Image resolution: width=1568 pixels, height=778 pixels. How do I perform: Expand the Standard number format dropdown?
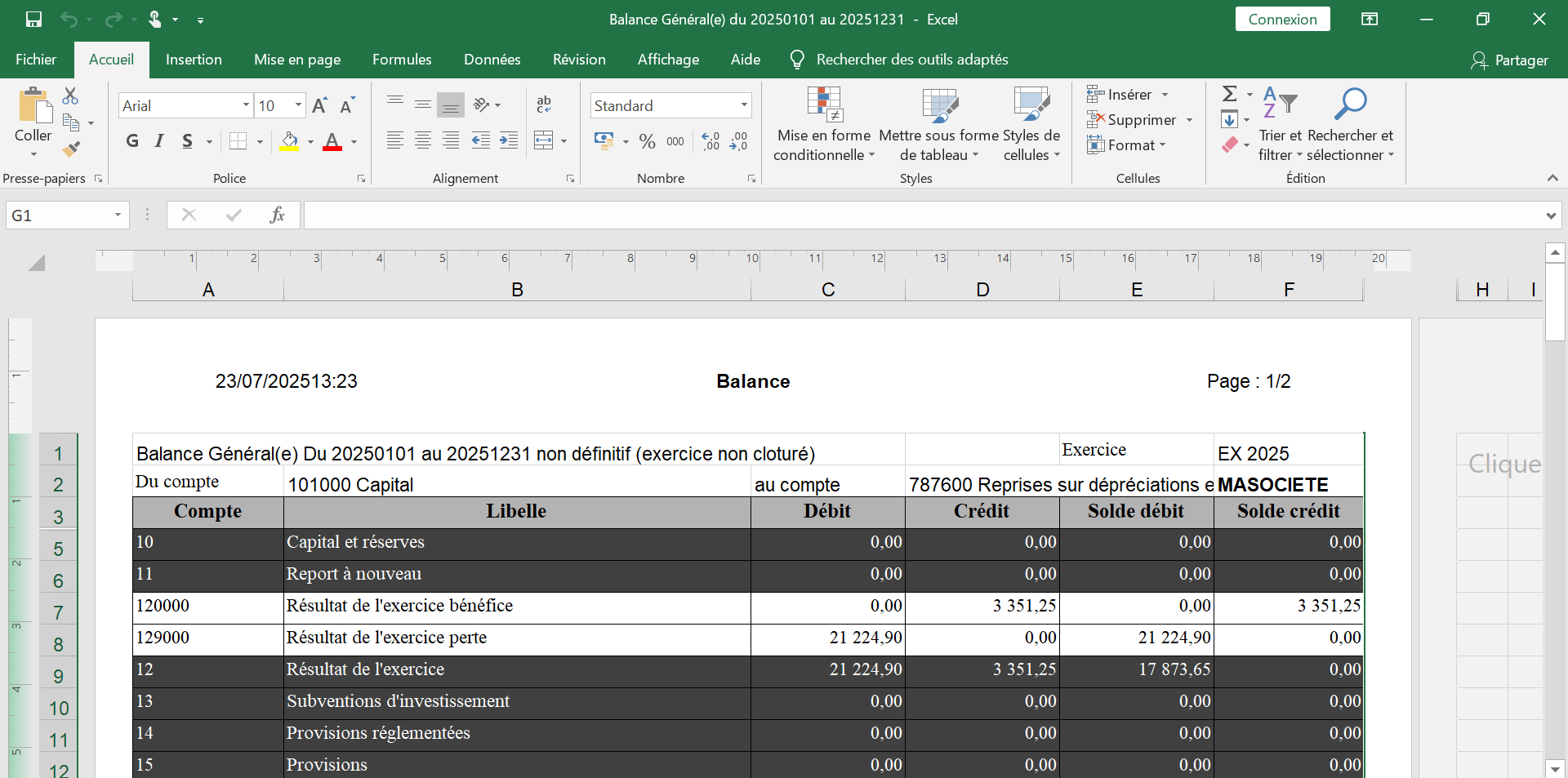(744, 105)
